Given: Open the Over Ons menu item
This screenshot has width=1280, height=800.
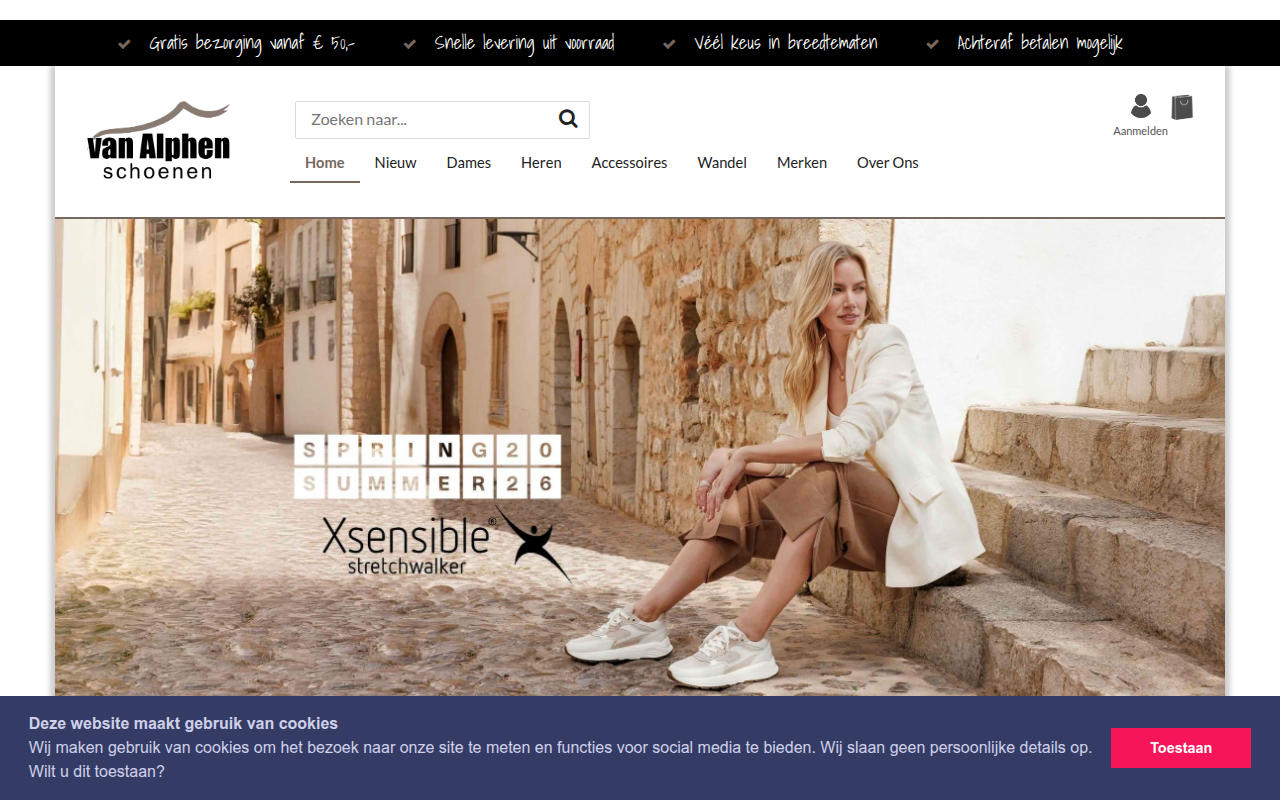Looking at the screenshot, I should (x=888, y=163).
